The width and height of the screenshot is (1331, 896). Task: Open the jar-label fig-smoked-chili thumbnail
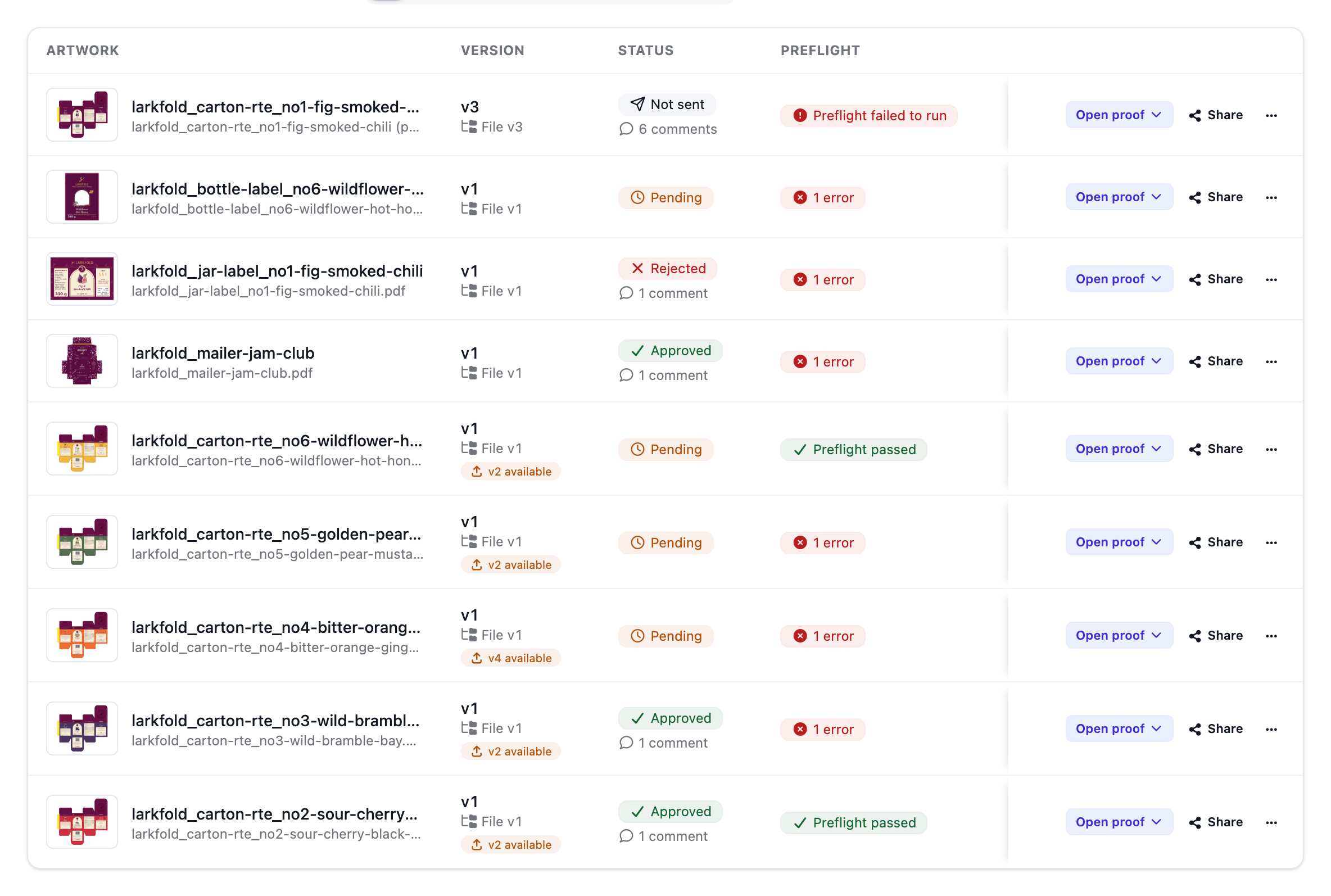click(82, 279)
